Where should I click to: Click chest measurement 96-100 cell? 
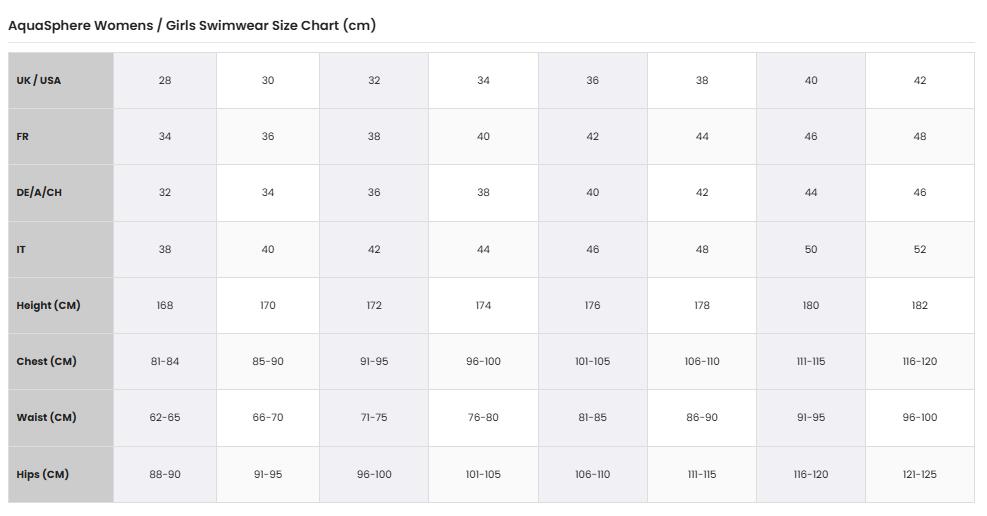pyautogui.click(x=483, y=361)
